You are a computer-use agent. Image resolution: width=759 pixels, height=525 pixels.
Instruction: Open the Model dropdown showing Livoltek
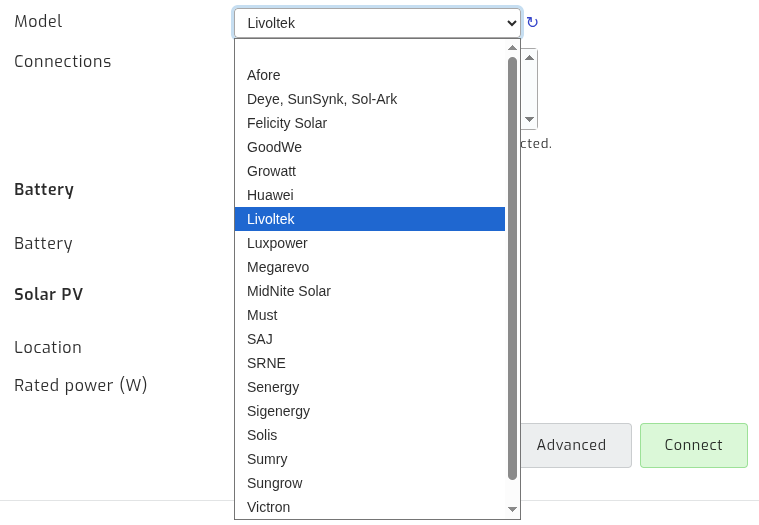pyautogui.click(x=376, y=23)
